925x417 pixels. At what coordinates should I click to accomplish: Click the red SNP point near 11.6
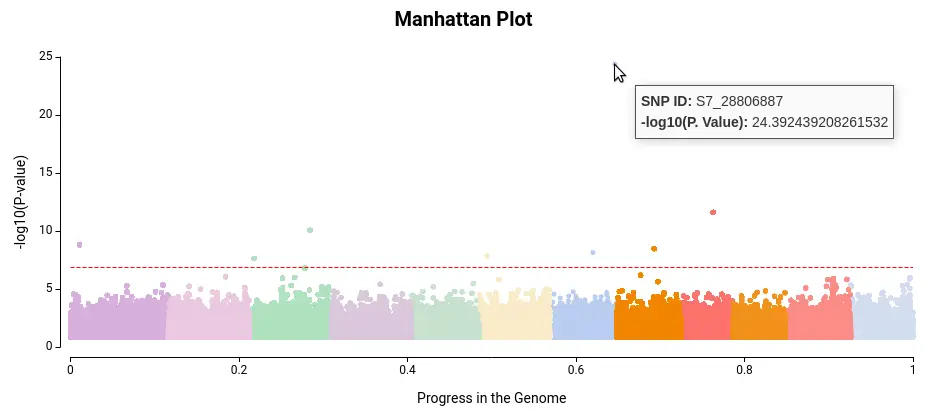pos(713,212)
